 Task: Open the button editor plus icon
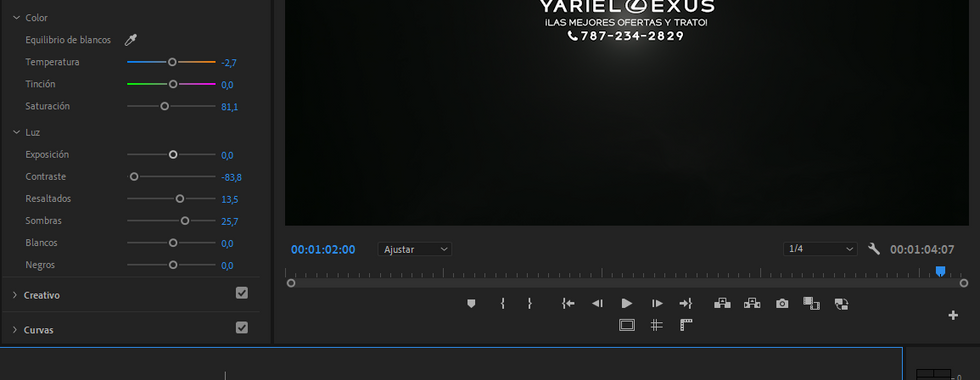pyautogui.click(x=953, y=315)
